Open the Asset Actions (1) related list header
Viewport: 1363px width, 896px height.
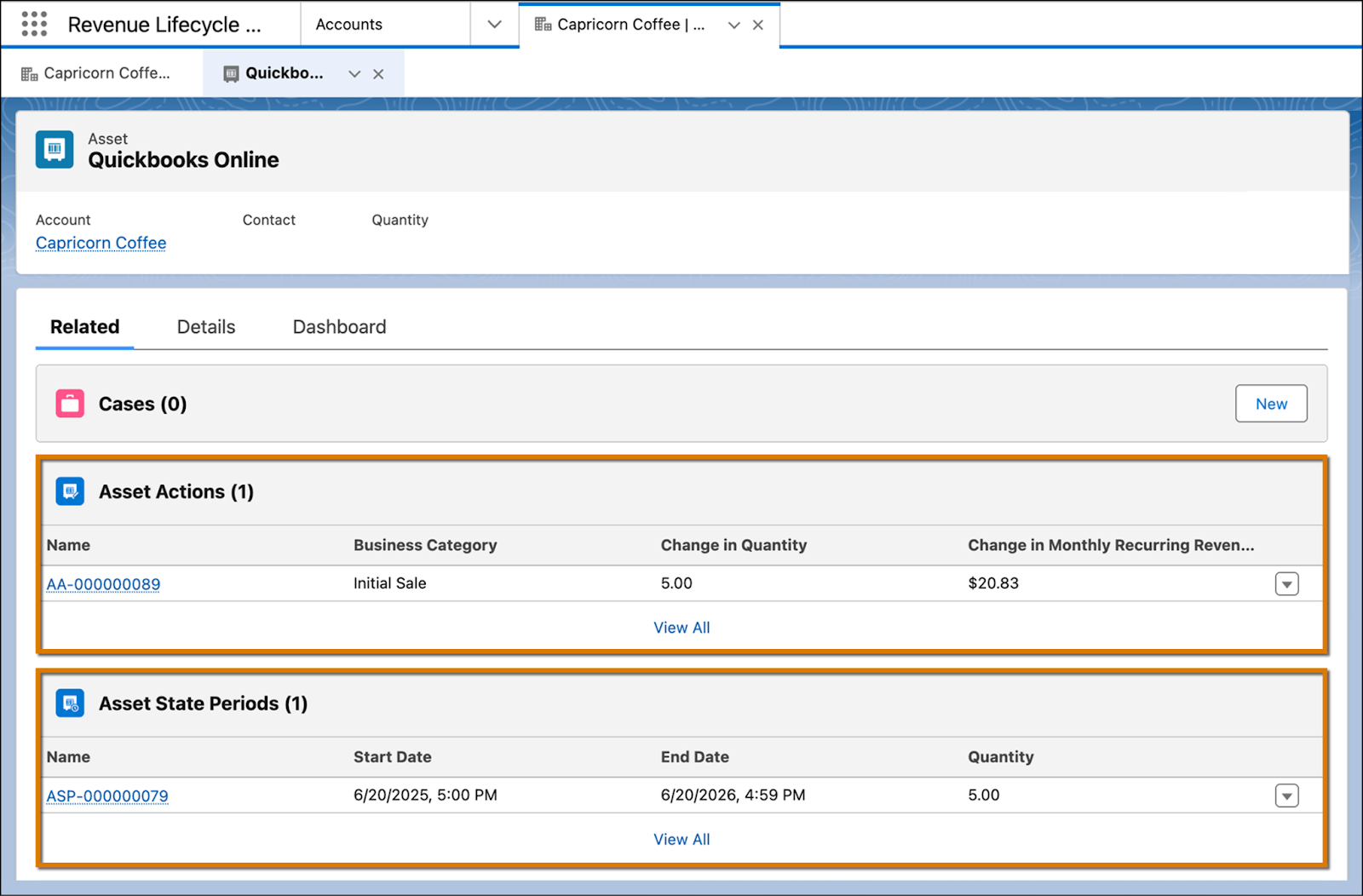point(176,491)
